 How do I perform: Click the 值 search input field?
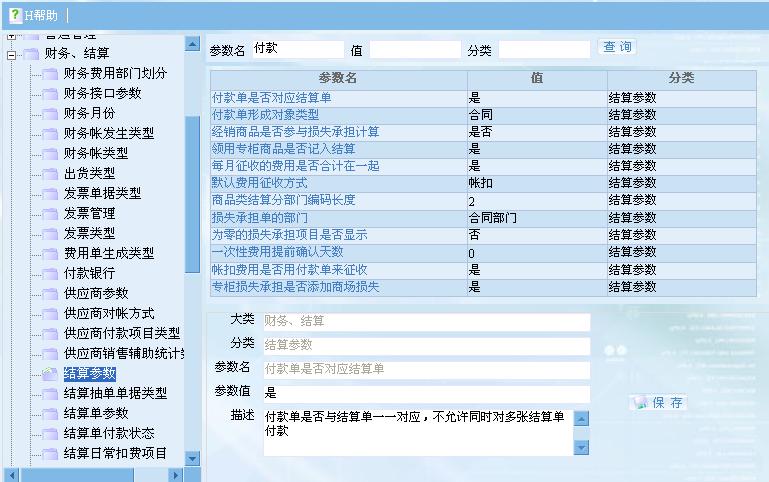click(x=415, y=50)
